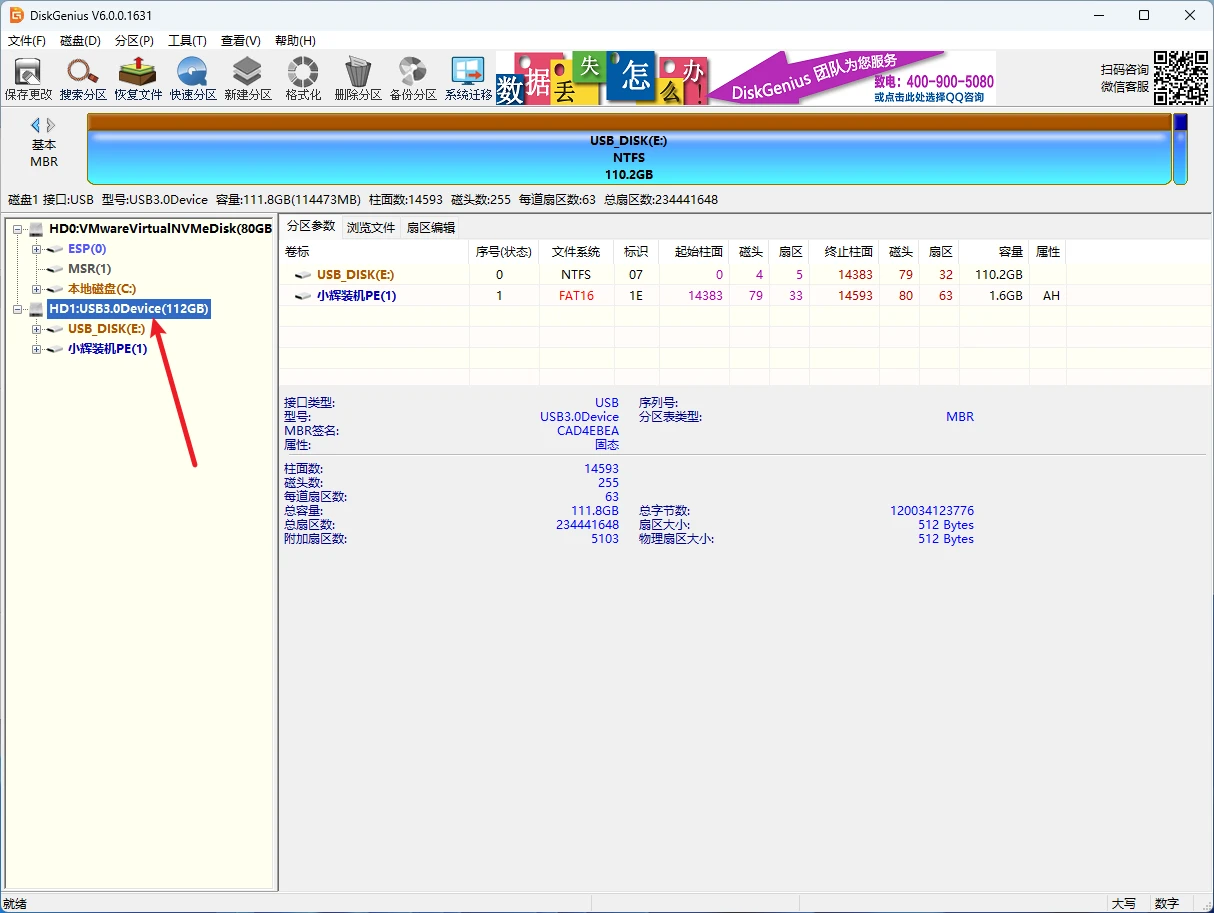1214x913 pixels.
Task: Click the 就绪 status bar text
Action: (15, 904)
